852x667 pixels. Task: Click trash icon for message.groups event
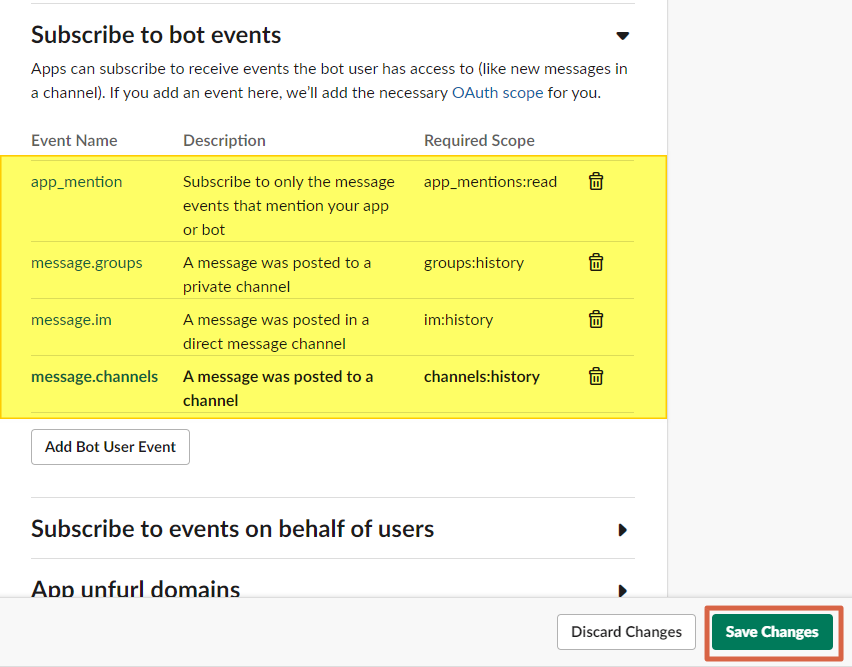tap(595, 262)
